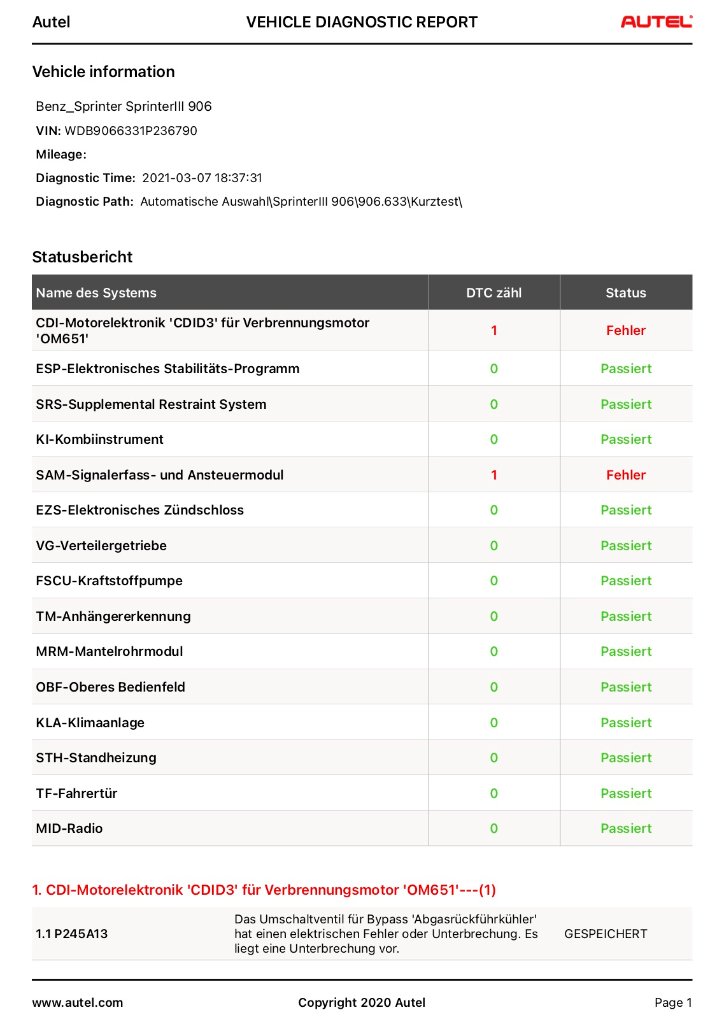This screenshot has width=724, height=1024.
Task: Click the KI-Kombiinstrument row
Action: pyautogui.click(x=100, y=439)
